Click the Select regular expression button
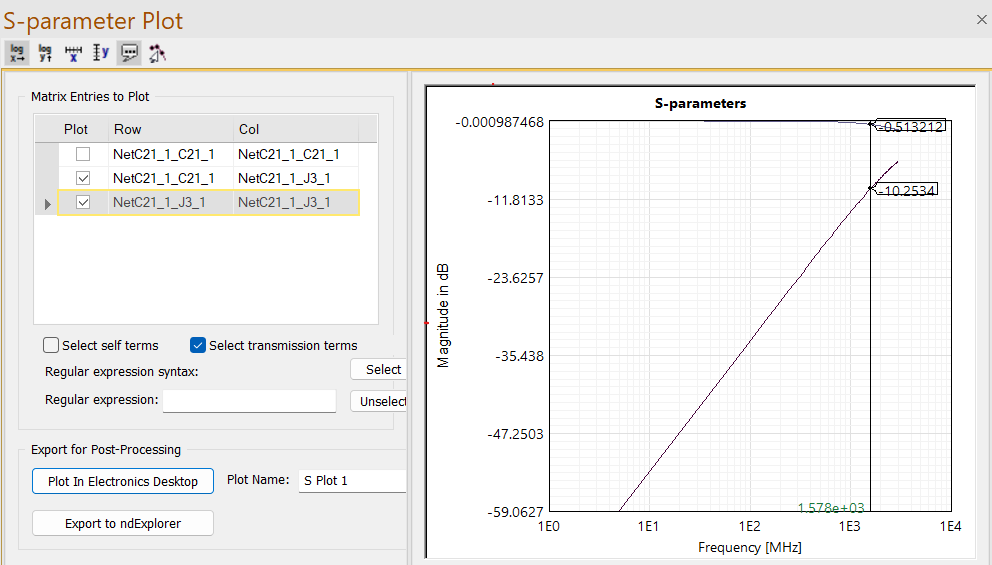 click(x=378, y=369)
